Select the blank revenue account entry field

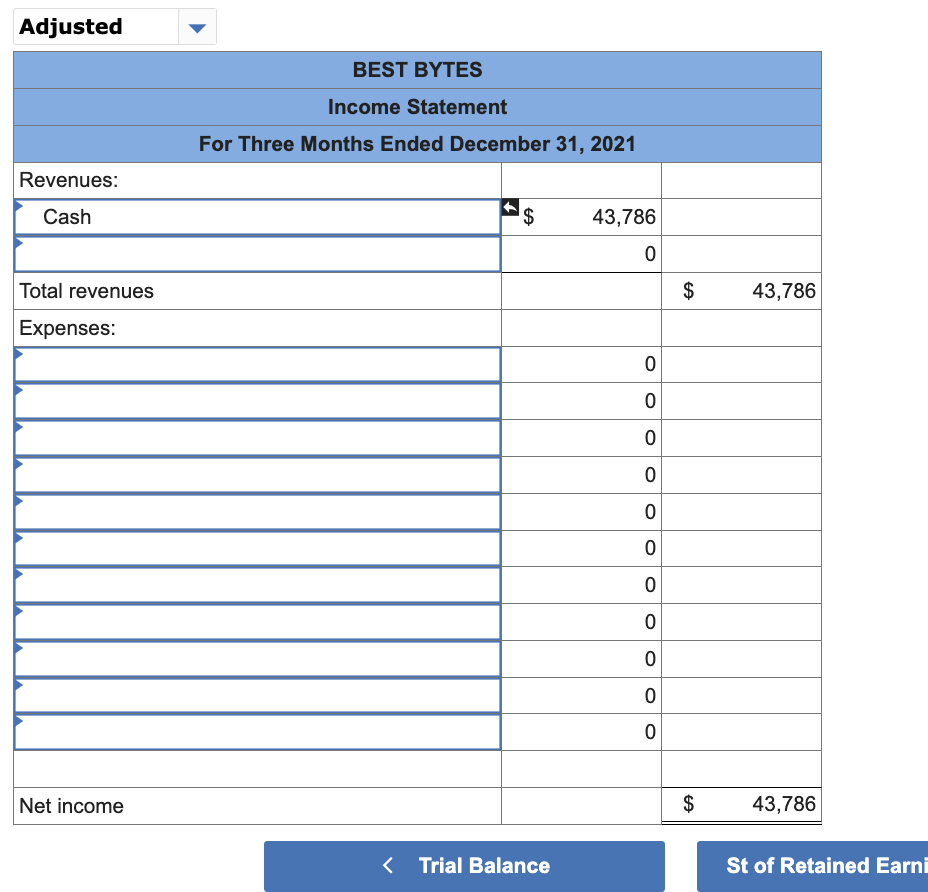pos(255,254)
